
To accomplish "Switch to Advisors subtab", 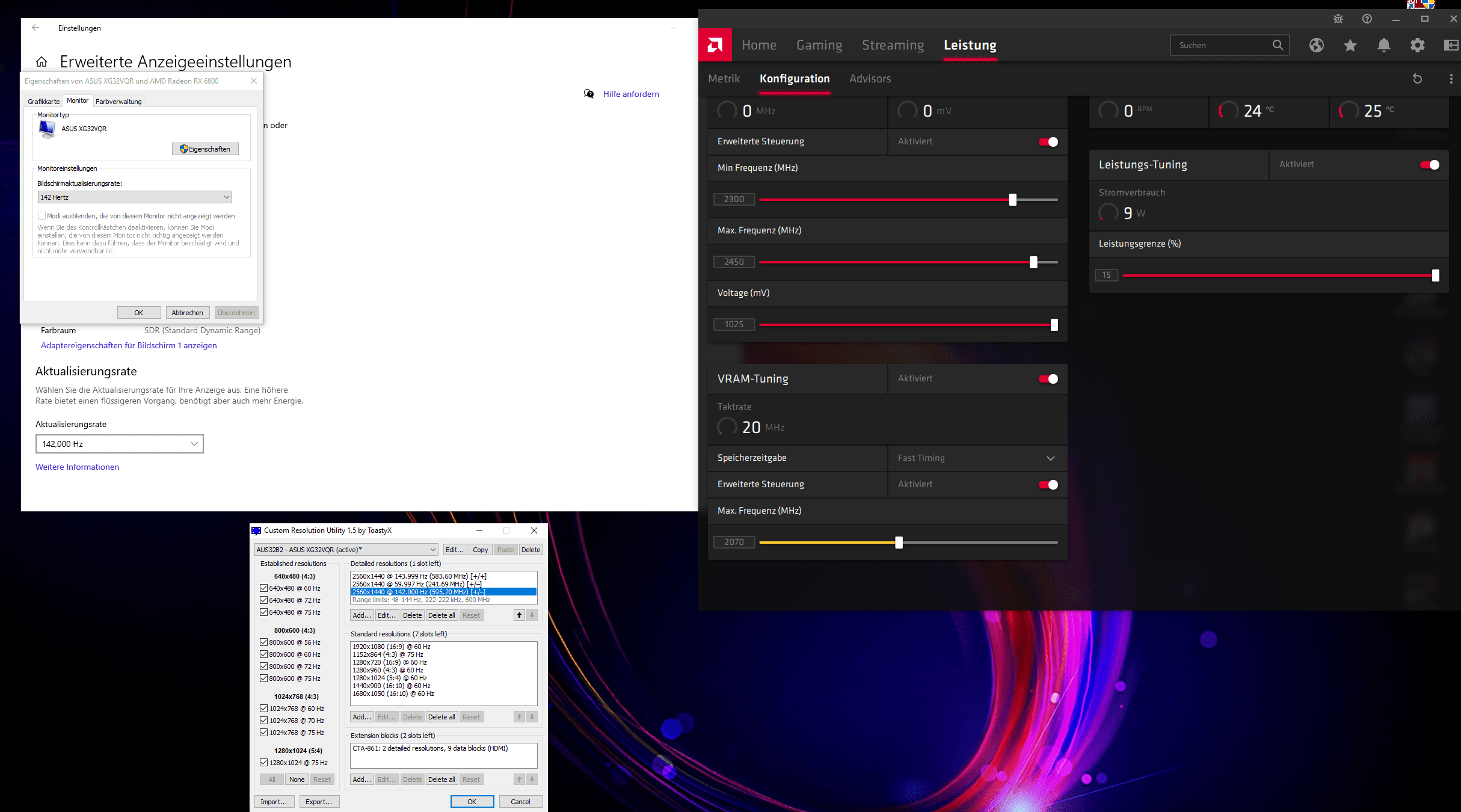I will 870,79.
